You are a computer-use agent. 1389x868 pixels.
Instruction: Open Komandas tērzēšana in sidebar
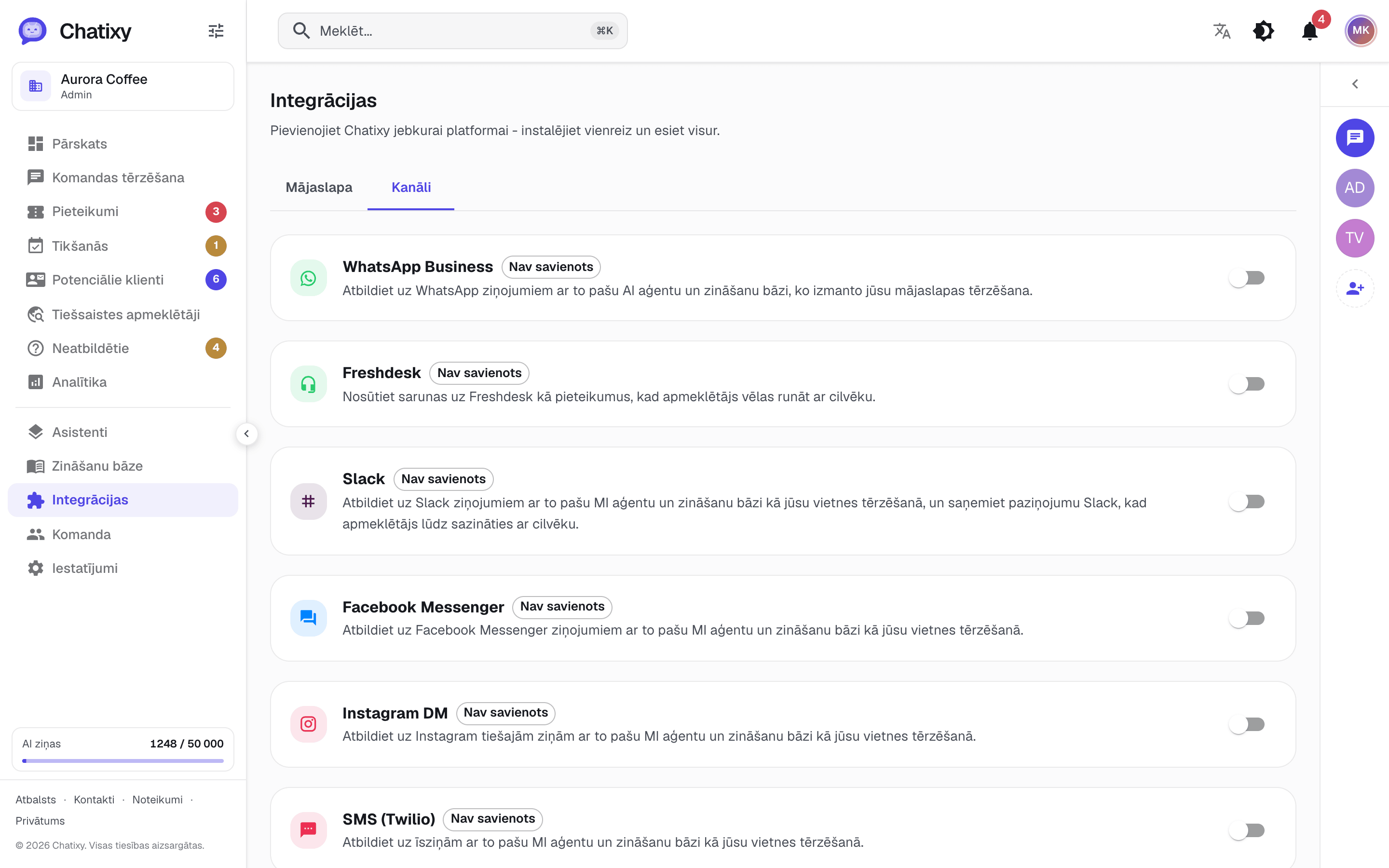(x=123, y=178)
